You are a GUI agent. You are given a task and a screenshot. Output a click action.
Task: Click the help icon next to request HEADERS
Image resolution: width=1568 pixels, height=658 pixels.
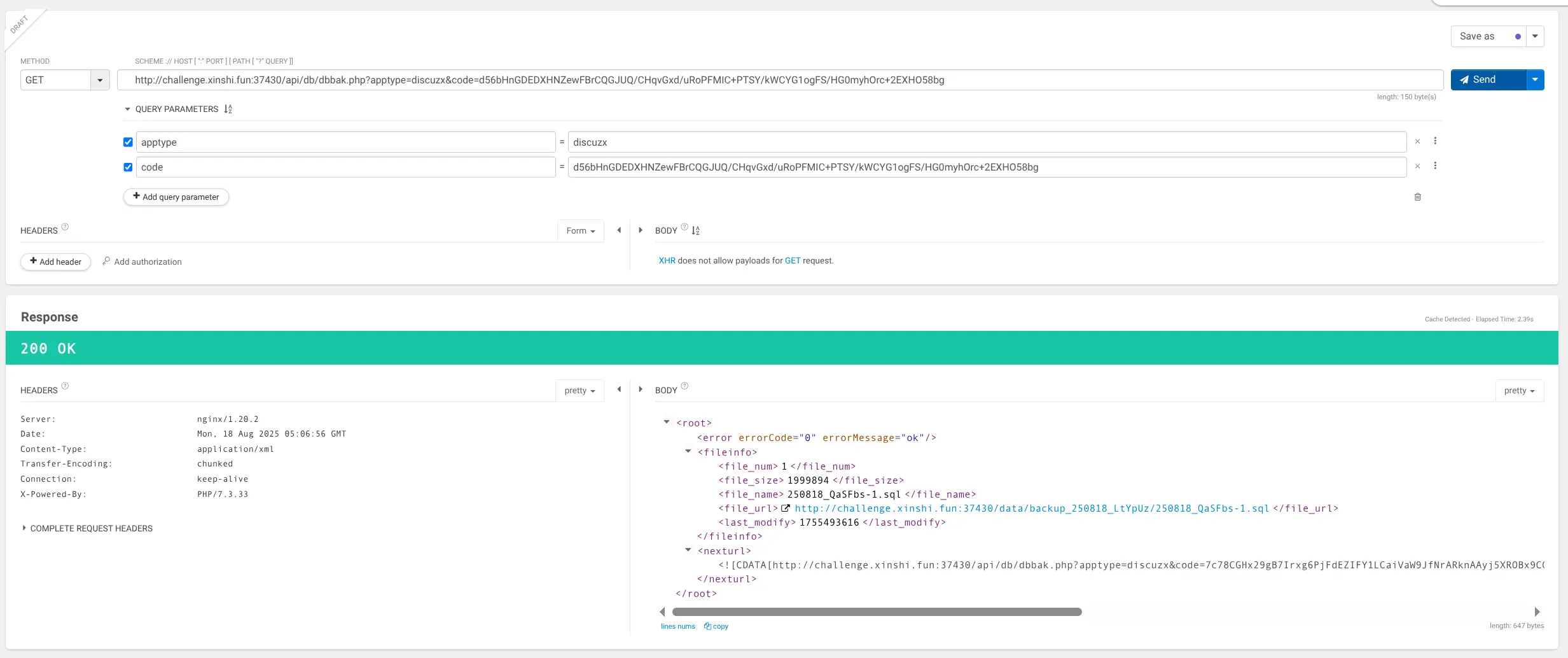(65, 227)
